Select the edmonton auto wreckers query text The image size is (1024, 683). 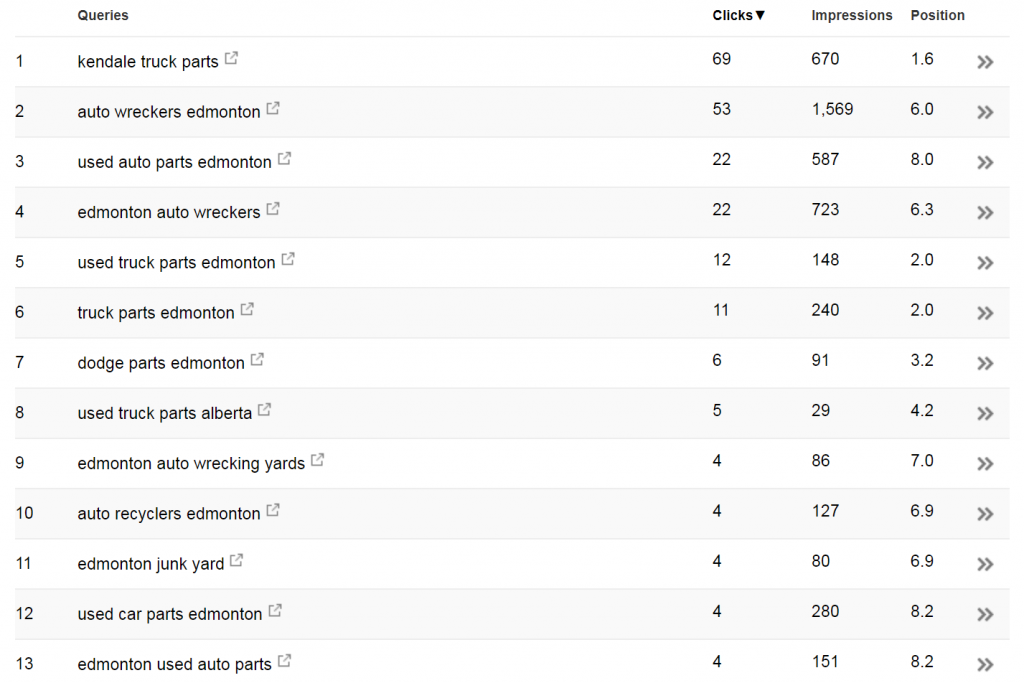[168, 212]
